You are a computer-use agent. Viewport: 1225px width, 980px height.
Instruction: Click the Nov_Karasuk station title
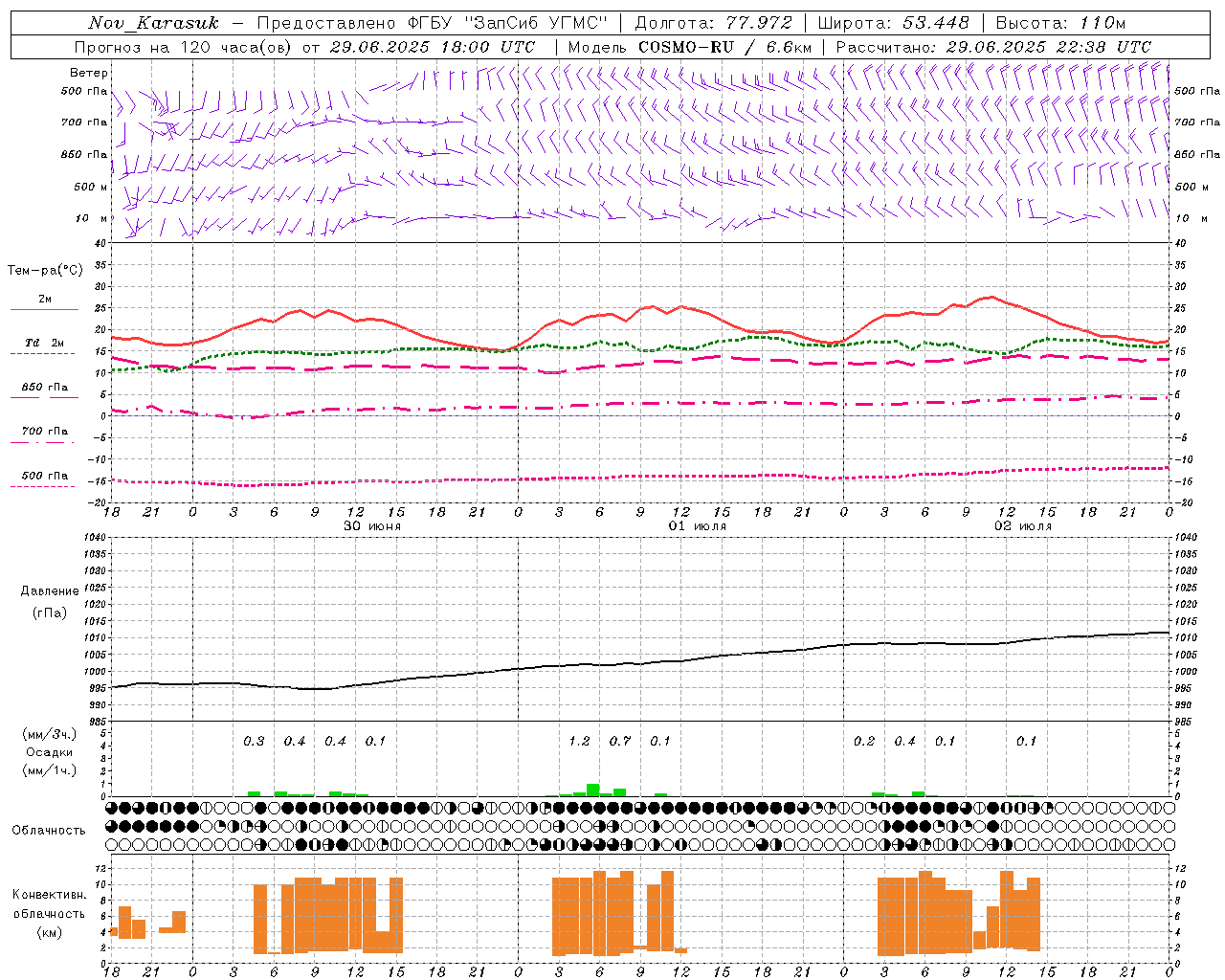coord(153,23)
